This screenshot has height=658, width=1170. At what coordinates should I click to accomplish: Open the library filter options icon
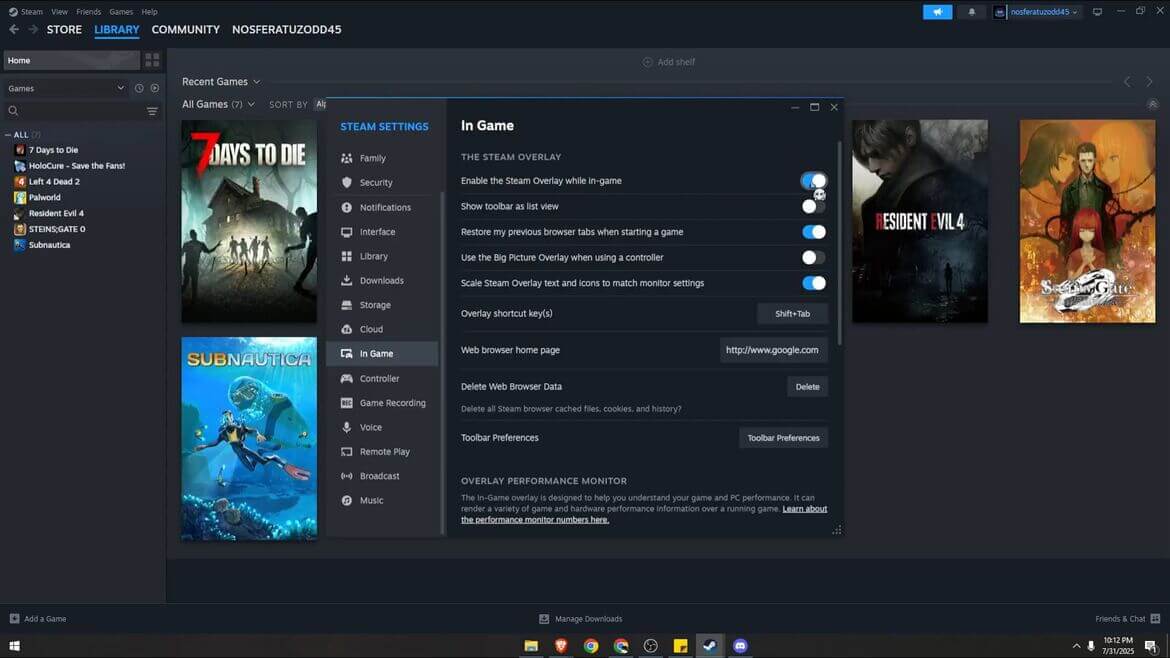pos(152,111)
